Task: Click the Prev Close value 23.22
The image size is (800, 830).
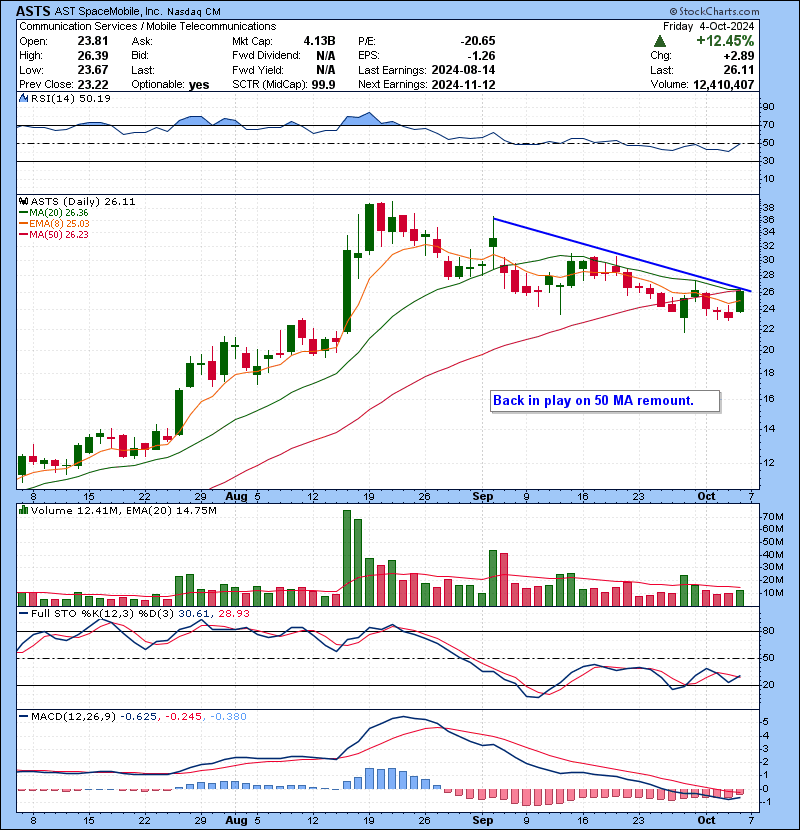Action: click(x=93, y=85)
